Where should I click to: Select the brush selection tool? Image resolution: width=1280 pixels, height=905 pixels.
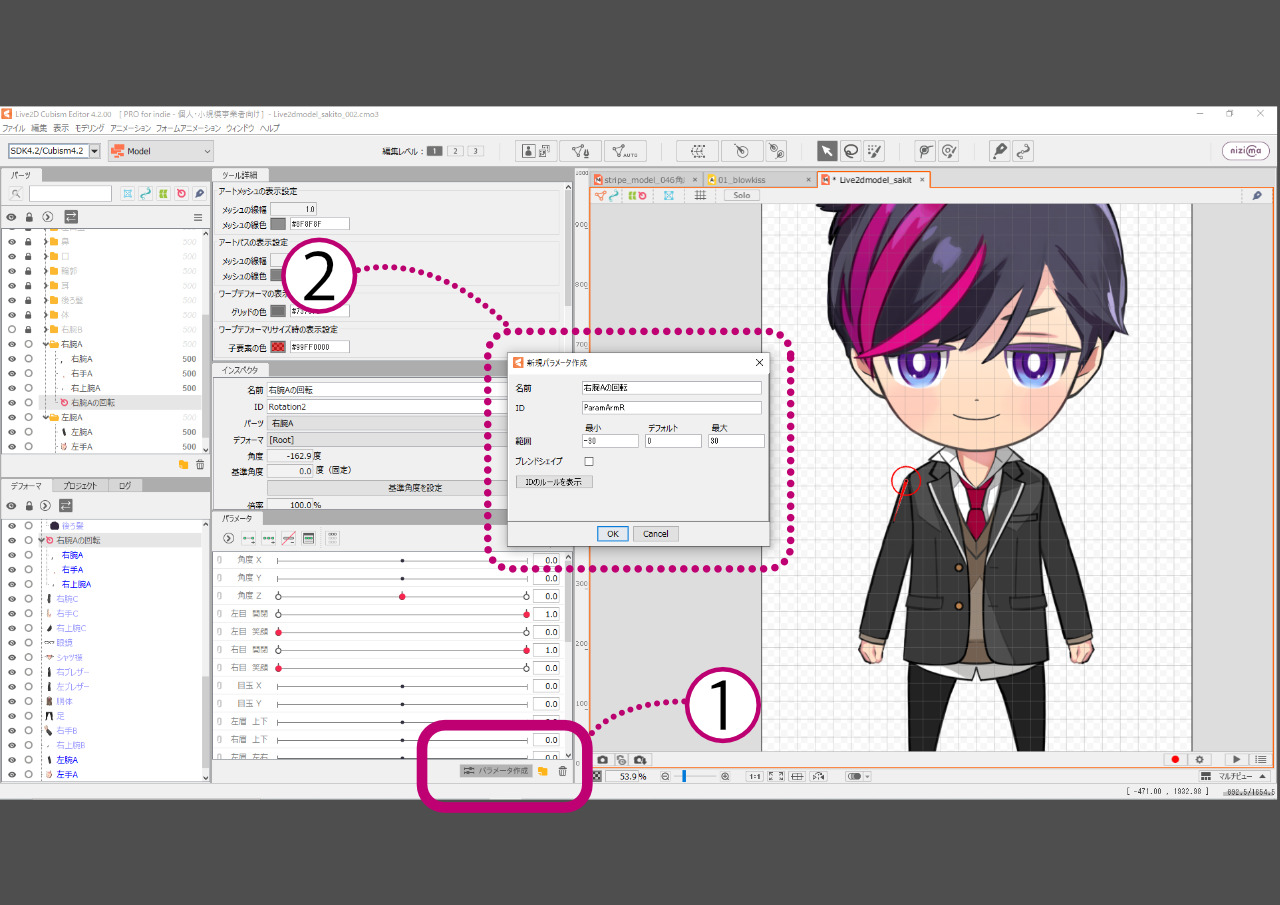pyautogui.click(x=874, y=151)
